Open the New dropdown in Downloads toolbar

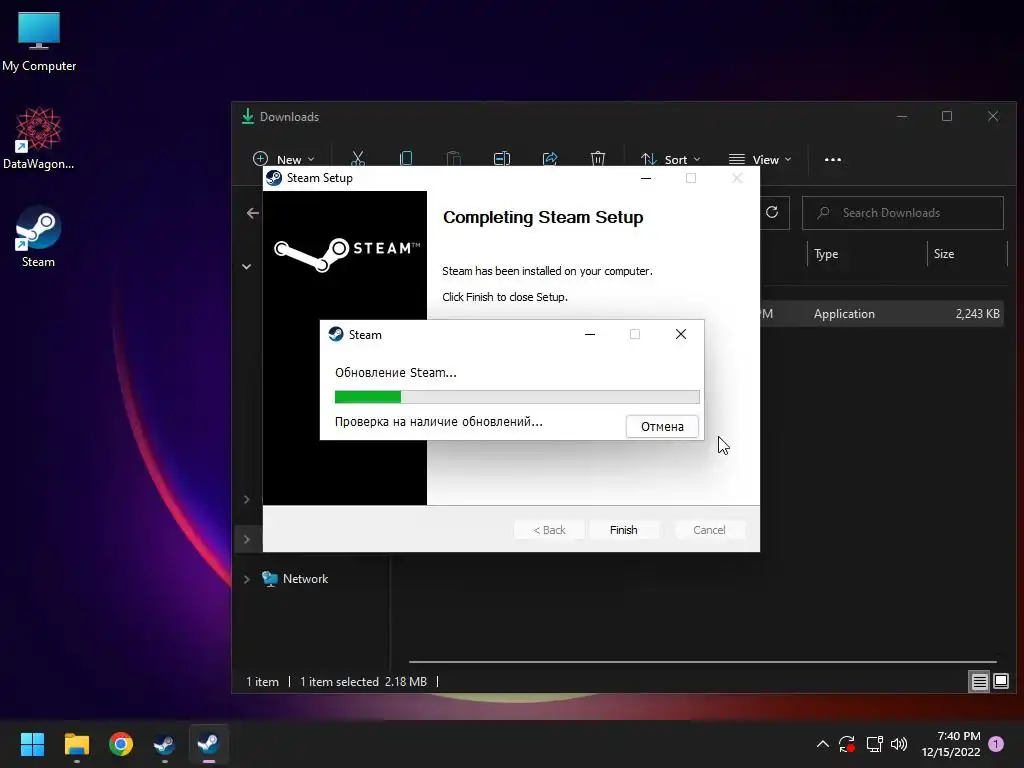(x=284, y=159)
